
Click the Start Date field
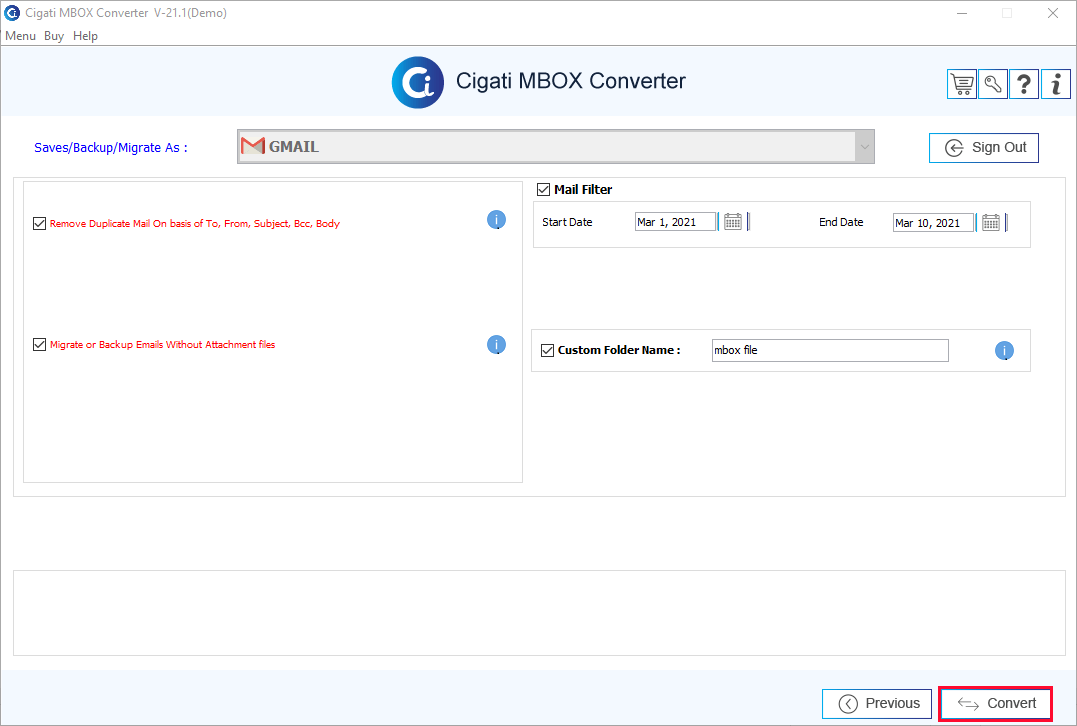(x=675, y=222)
